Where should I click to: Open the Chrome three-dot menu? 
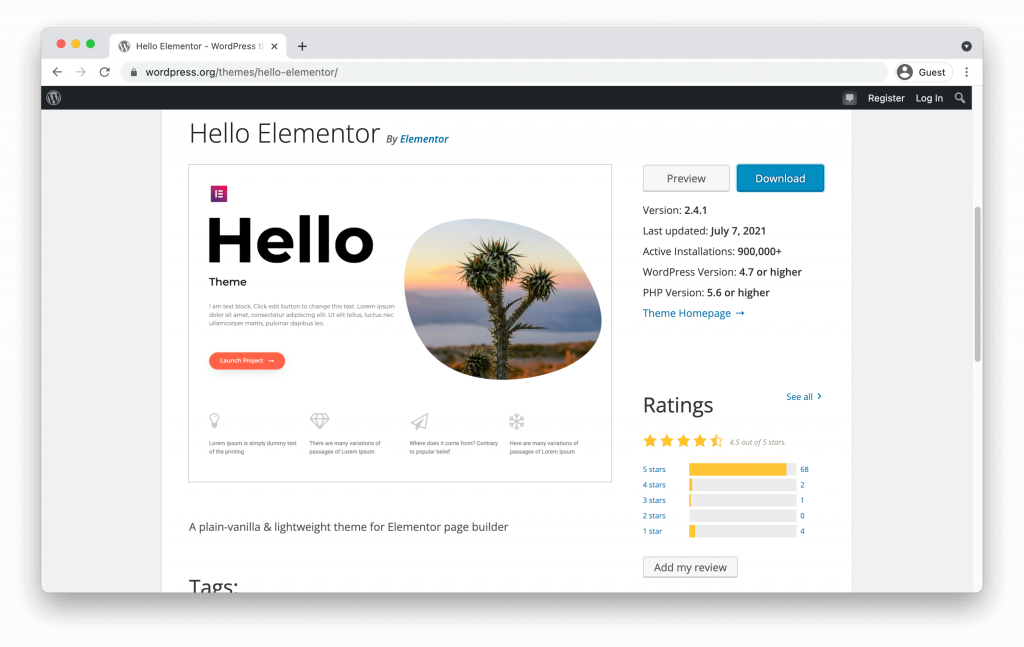966,72
